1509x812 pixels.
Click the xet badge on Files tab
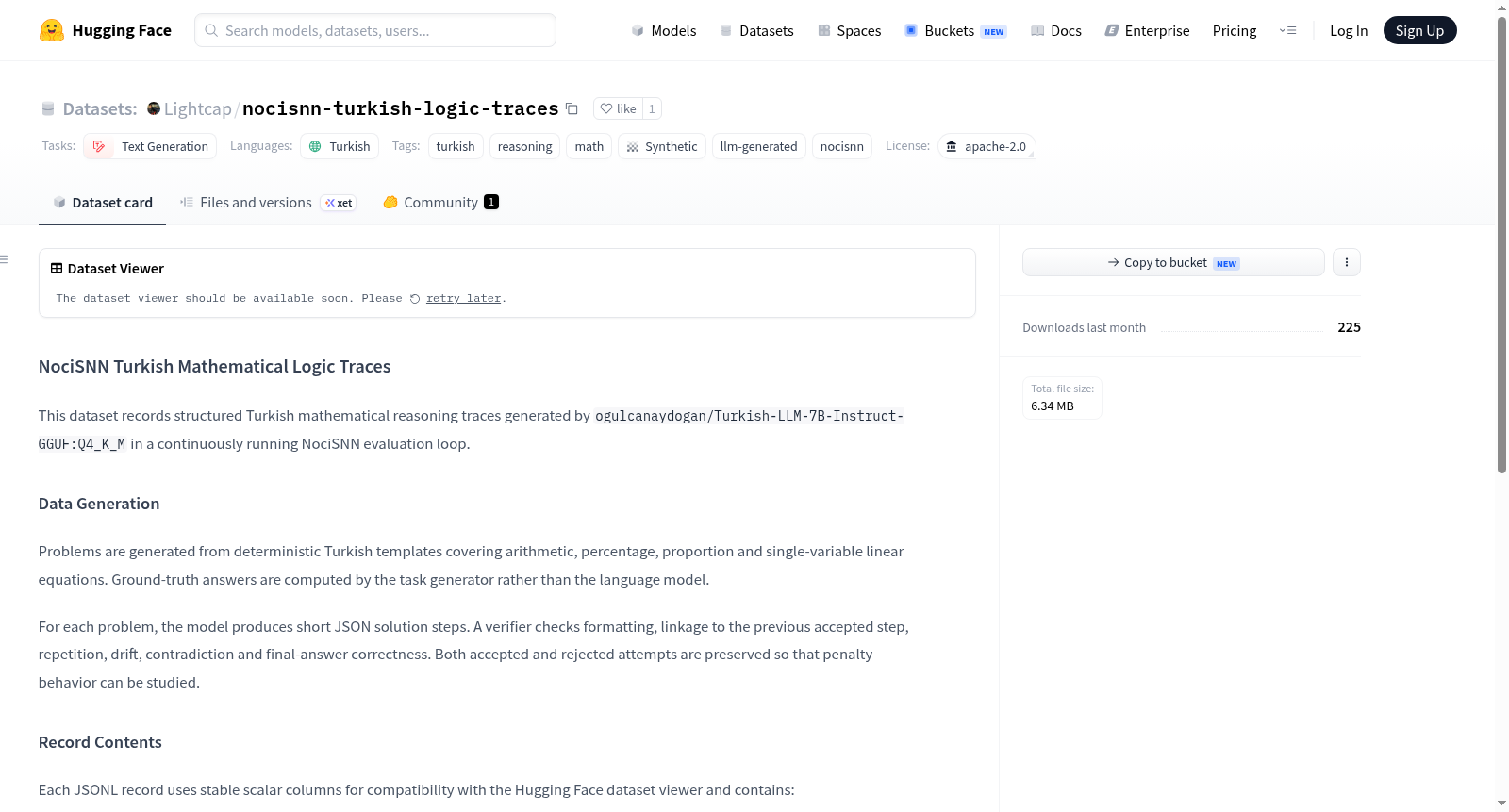(x=339, y=203)
